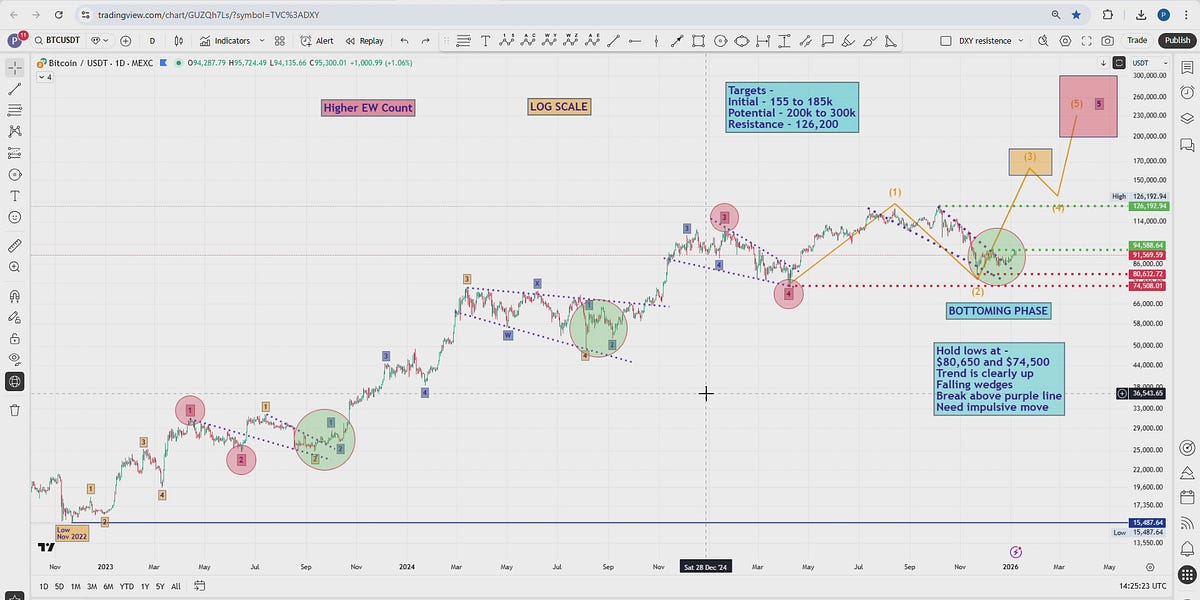1200x600 pixels.
Task: Enter fullscreen mode using the expand icon
Action: point(1085,41)
